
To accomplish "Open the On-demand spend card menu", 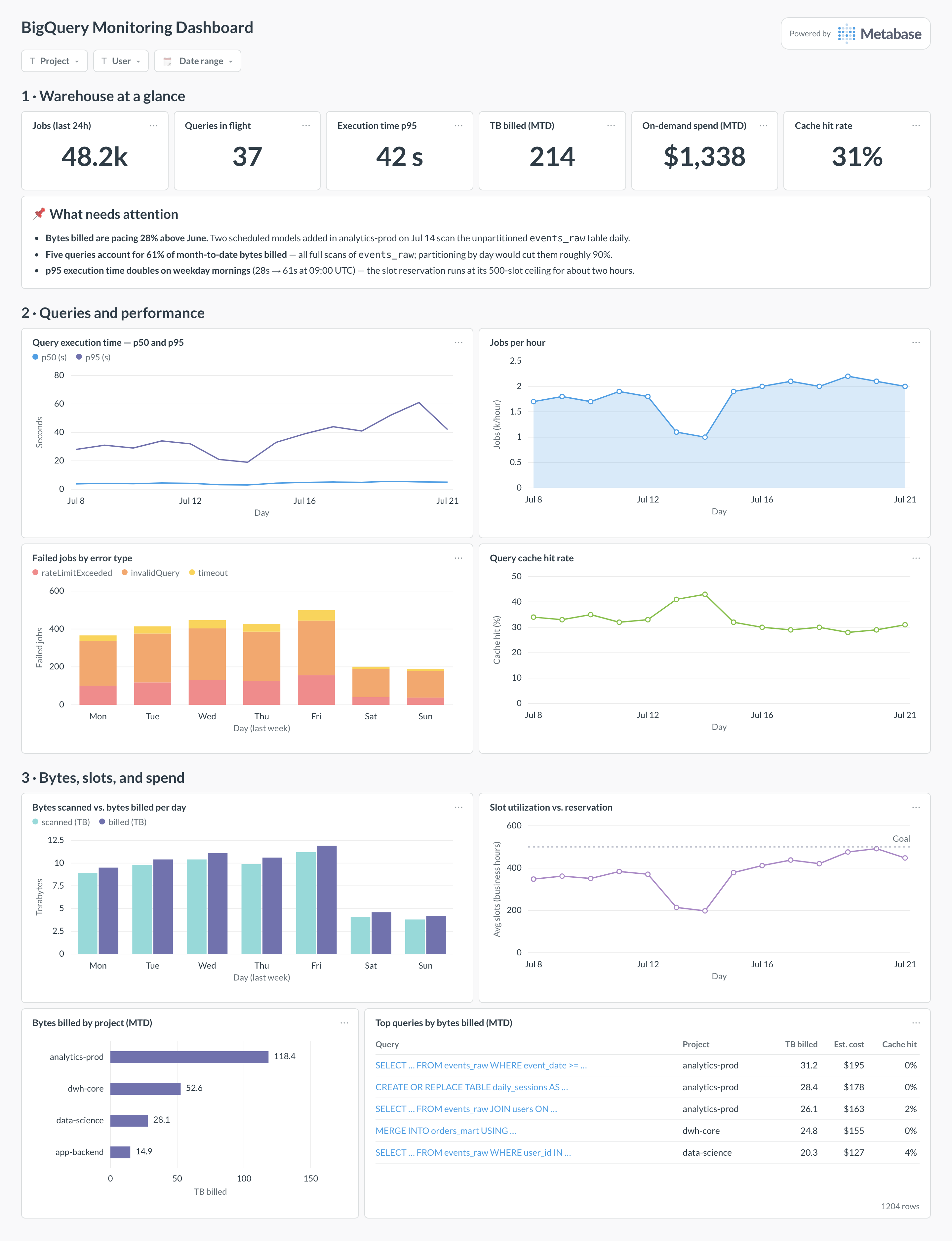I will click(x=763, y=126).
